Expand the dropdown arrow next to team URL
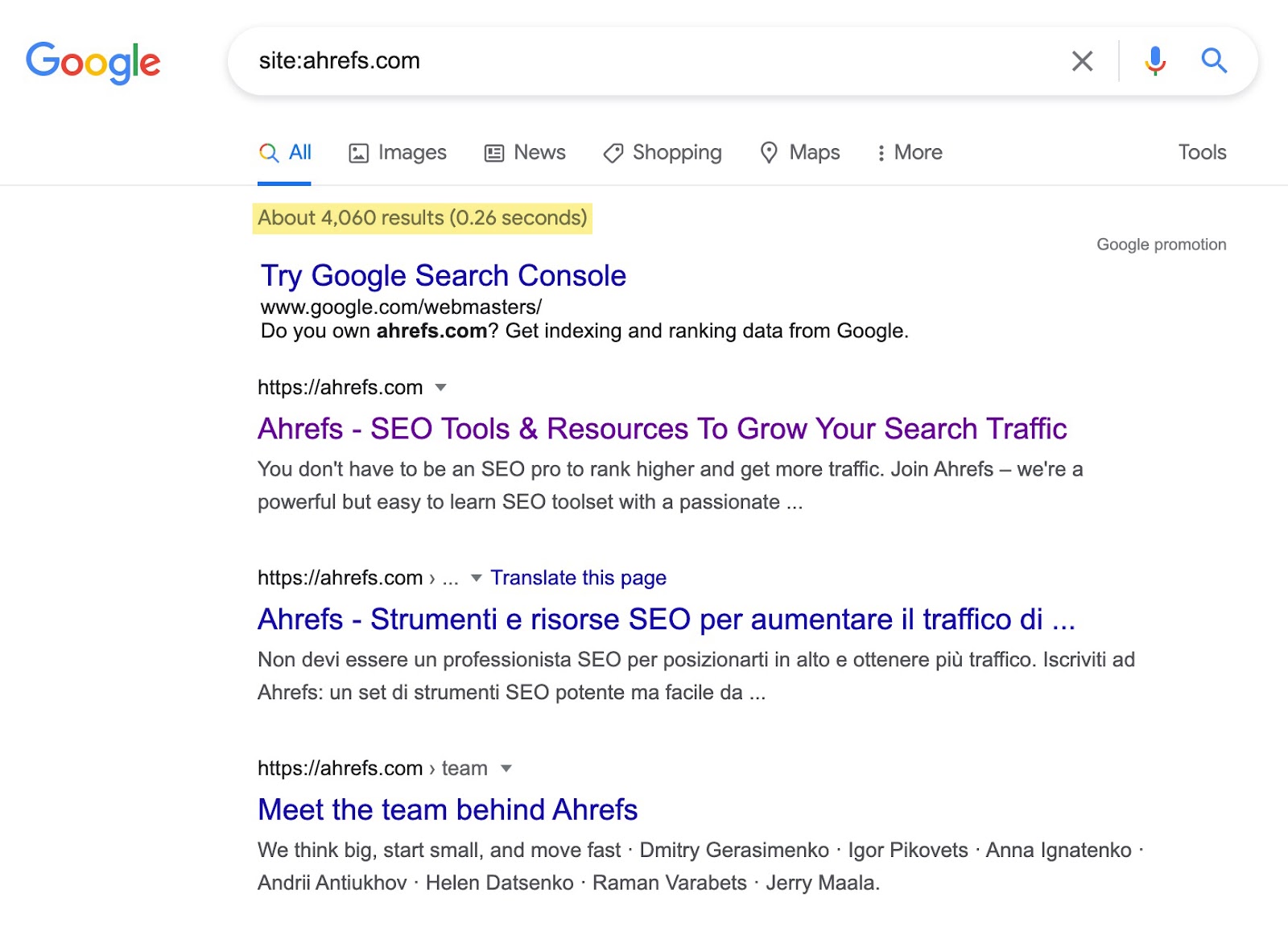The height and width of the screenshot is (927, 1288). pos(506,769)
